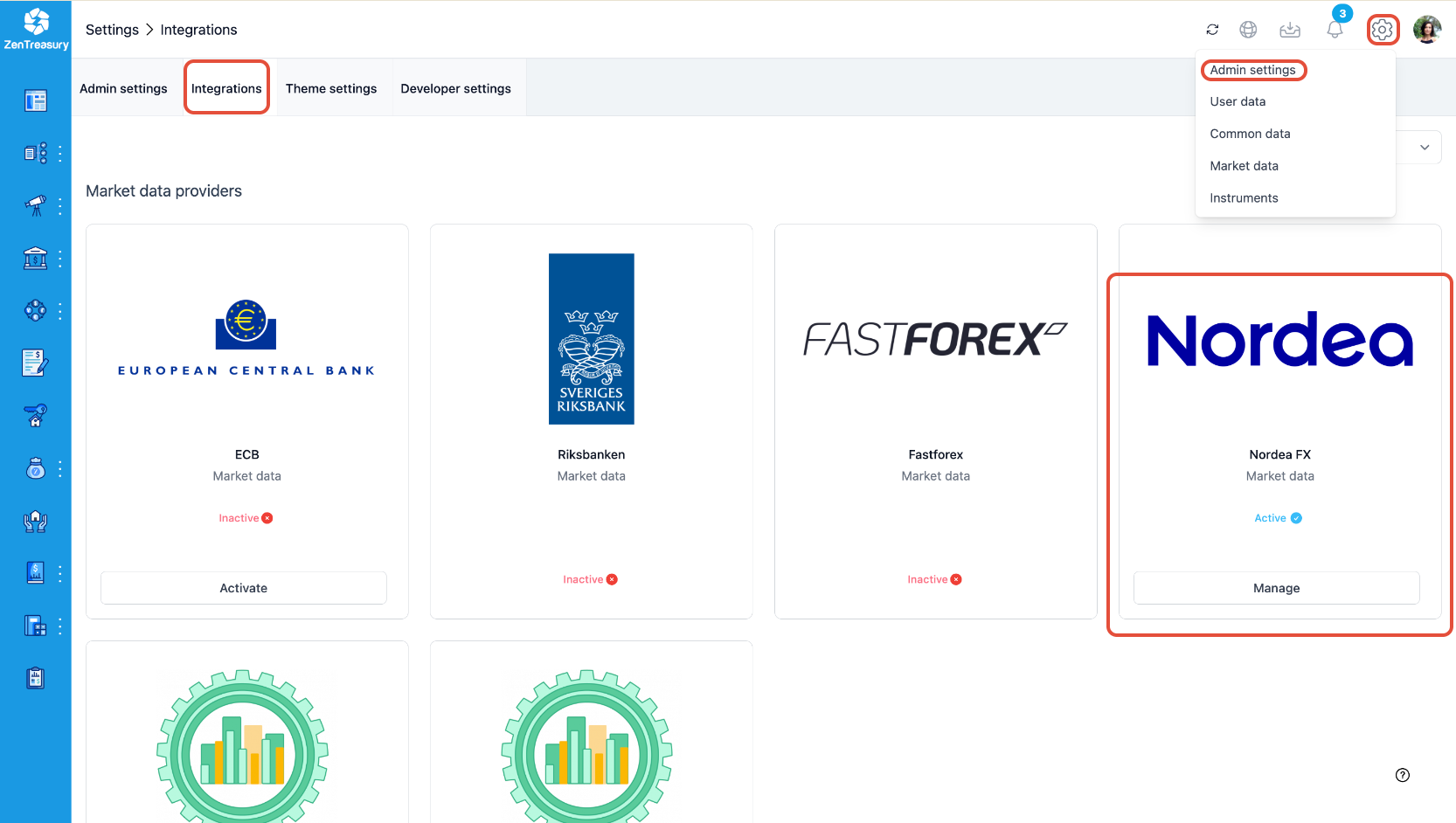Viewport: 1456px width, 823px height.
Task: Click the Nordea logo
Action: coord(1280,339)
